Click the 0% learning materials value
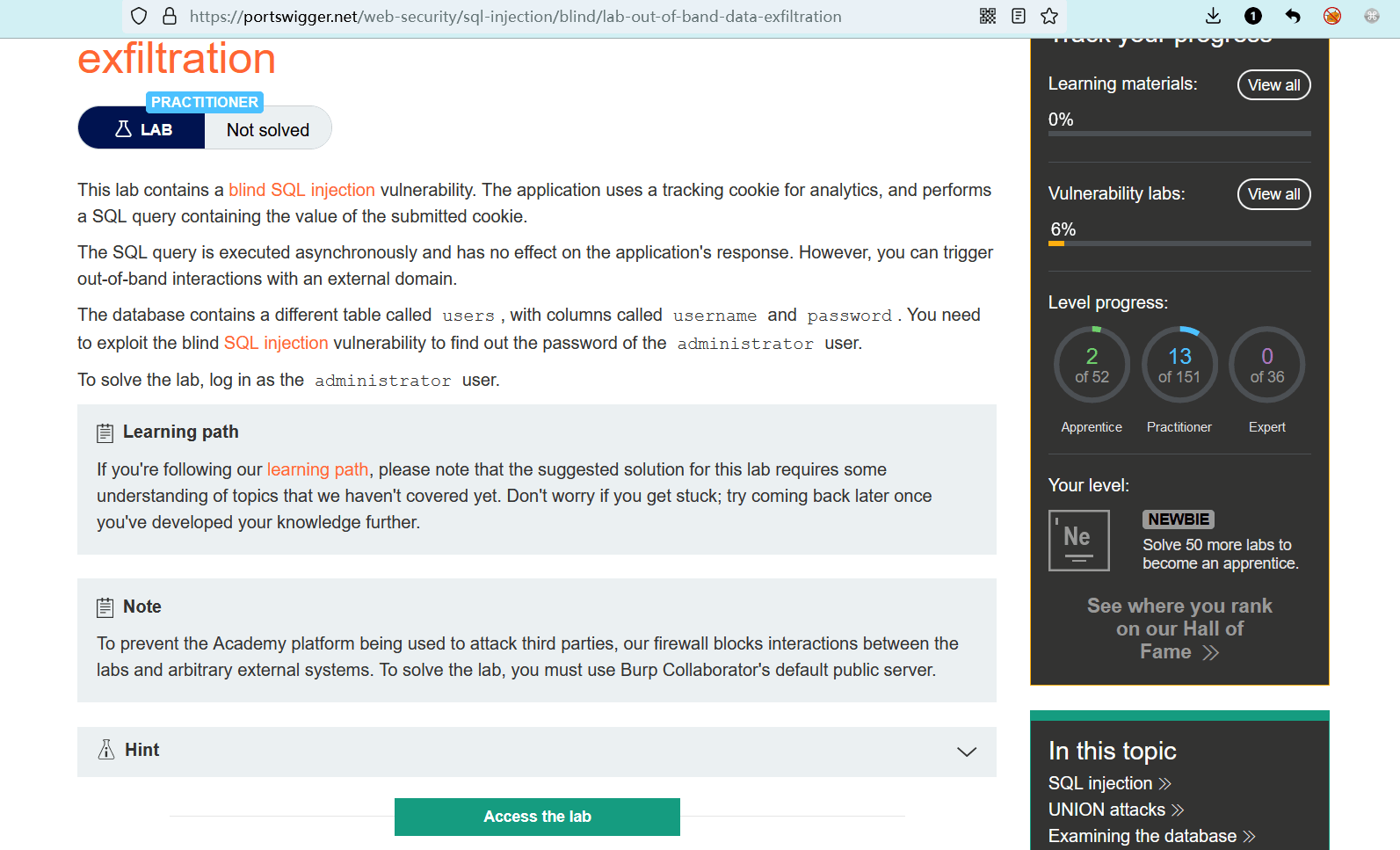The height and width of the screenshot is (850, 1400). click(x=1061, y=120)
